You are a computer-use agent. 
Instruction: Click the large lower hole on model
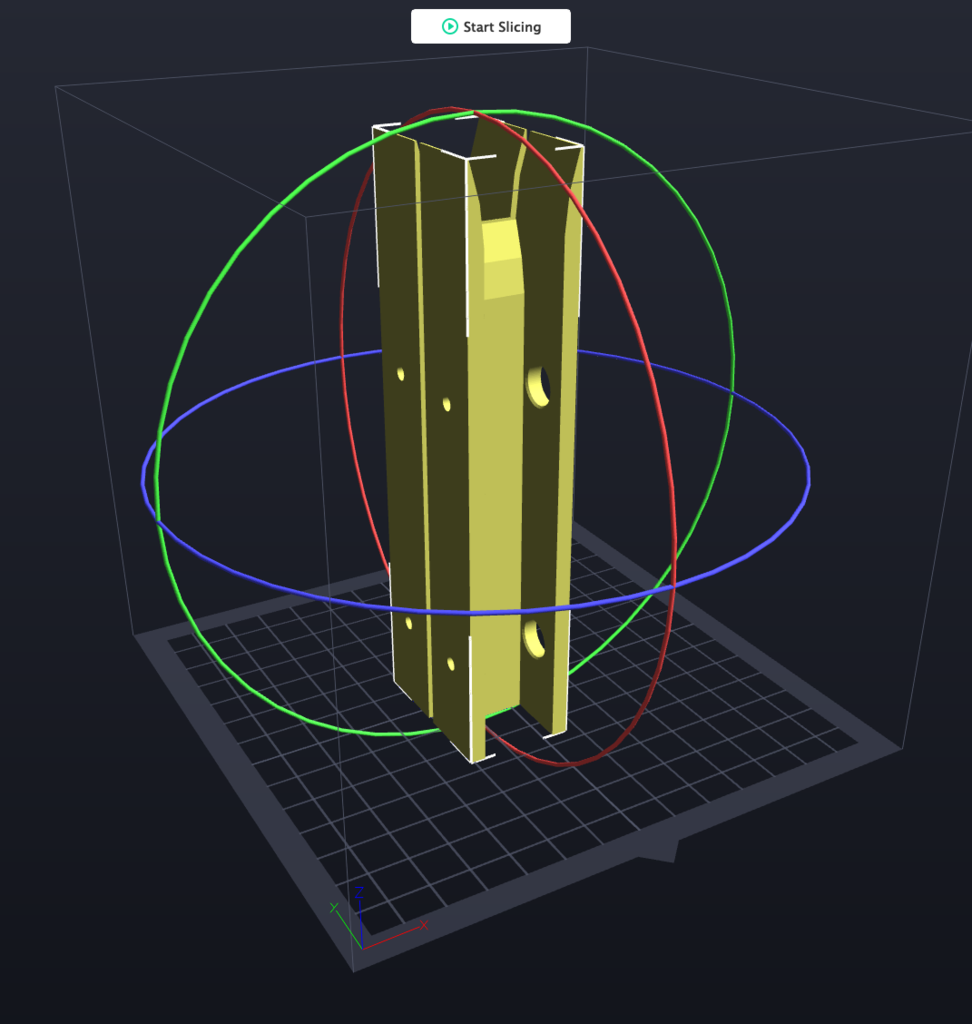click(x=534, y=637)
